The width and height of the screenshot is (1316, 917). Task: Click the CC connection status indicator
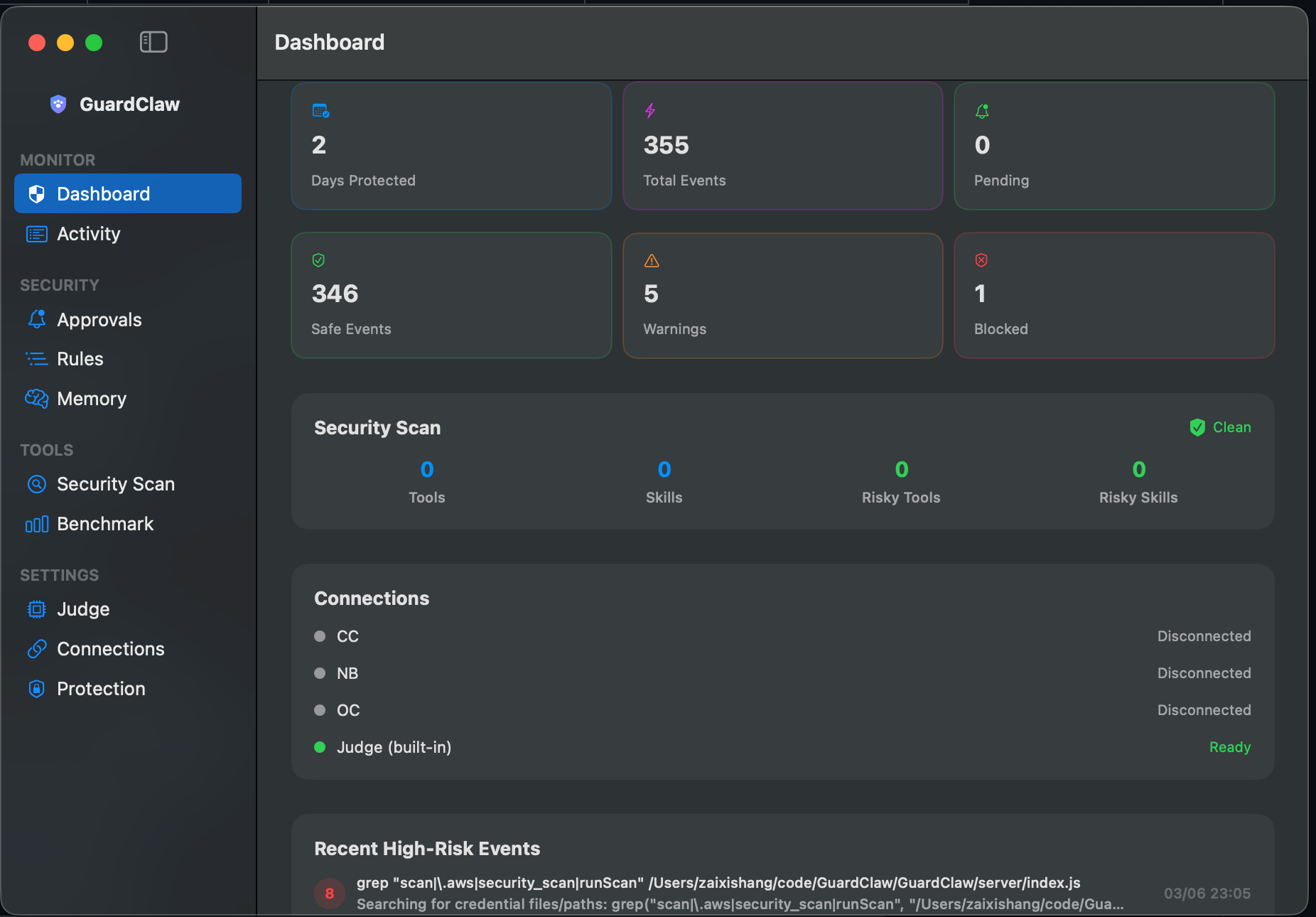[x=319, y=636]
